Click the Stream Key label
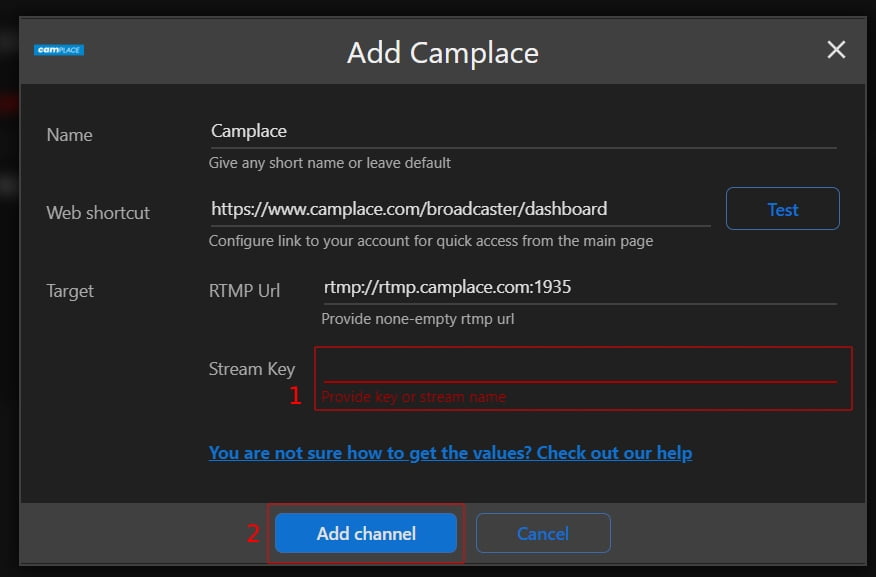The width and height of the screenshot is (876, 577). (x=251, y=369)
